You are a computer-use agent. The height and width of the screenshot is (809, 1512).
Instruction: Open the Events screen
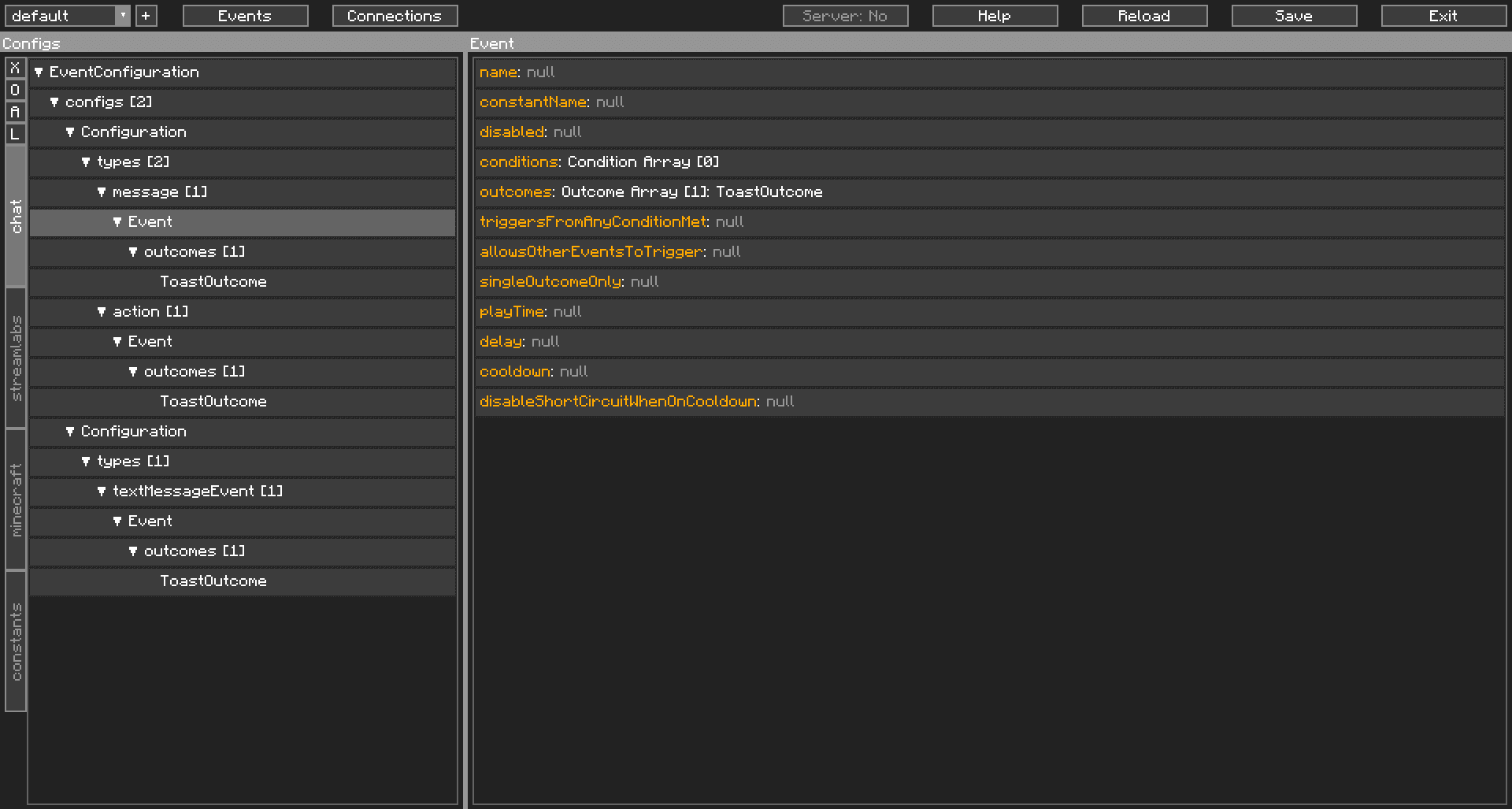tap(246, 16)
